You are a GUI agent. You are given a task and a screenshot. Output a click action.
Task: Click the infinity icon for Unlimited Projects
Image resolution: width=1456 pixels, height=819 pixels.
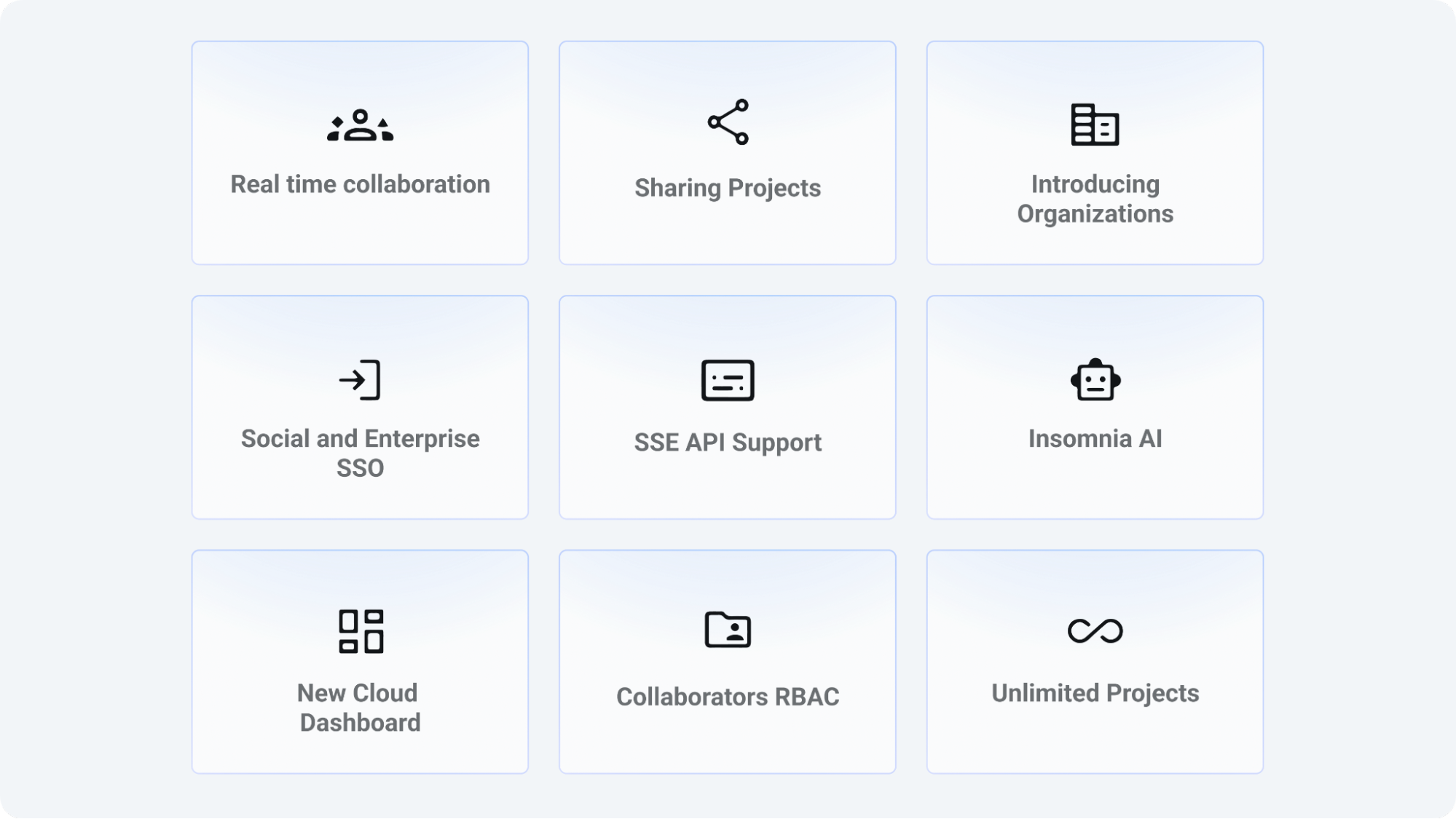(1095, 630)
